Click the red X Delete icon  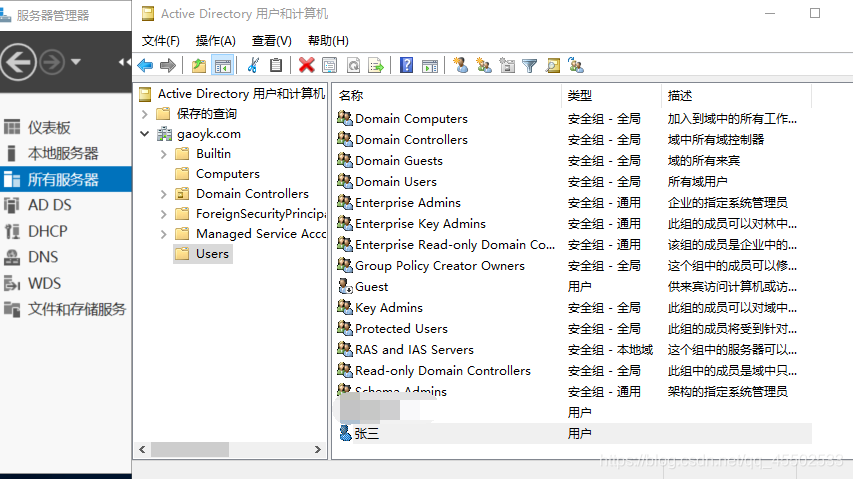pyautogui.click(x=306, y=66)
